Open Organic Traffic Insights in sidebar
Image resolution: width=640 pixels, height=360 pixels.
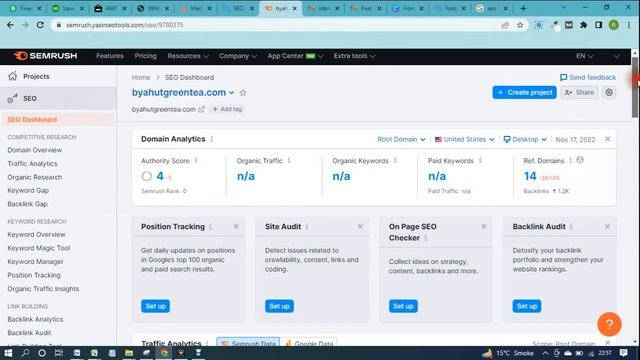43,289
